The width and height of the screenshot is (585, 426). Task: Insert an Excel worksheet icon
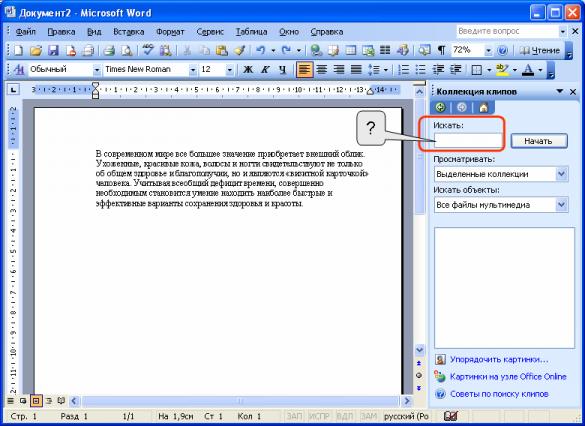368,50
